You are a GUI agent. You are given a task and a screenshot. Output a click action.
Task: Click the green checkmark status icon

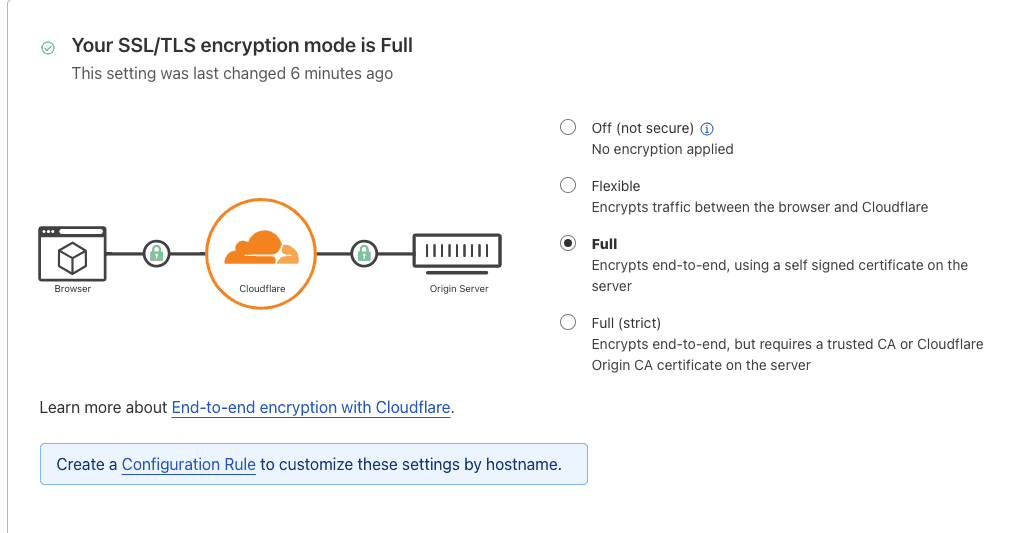click(x=47, y=47)
